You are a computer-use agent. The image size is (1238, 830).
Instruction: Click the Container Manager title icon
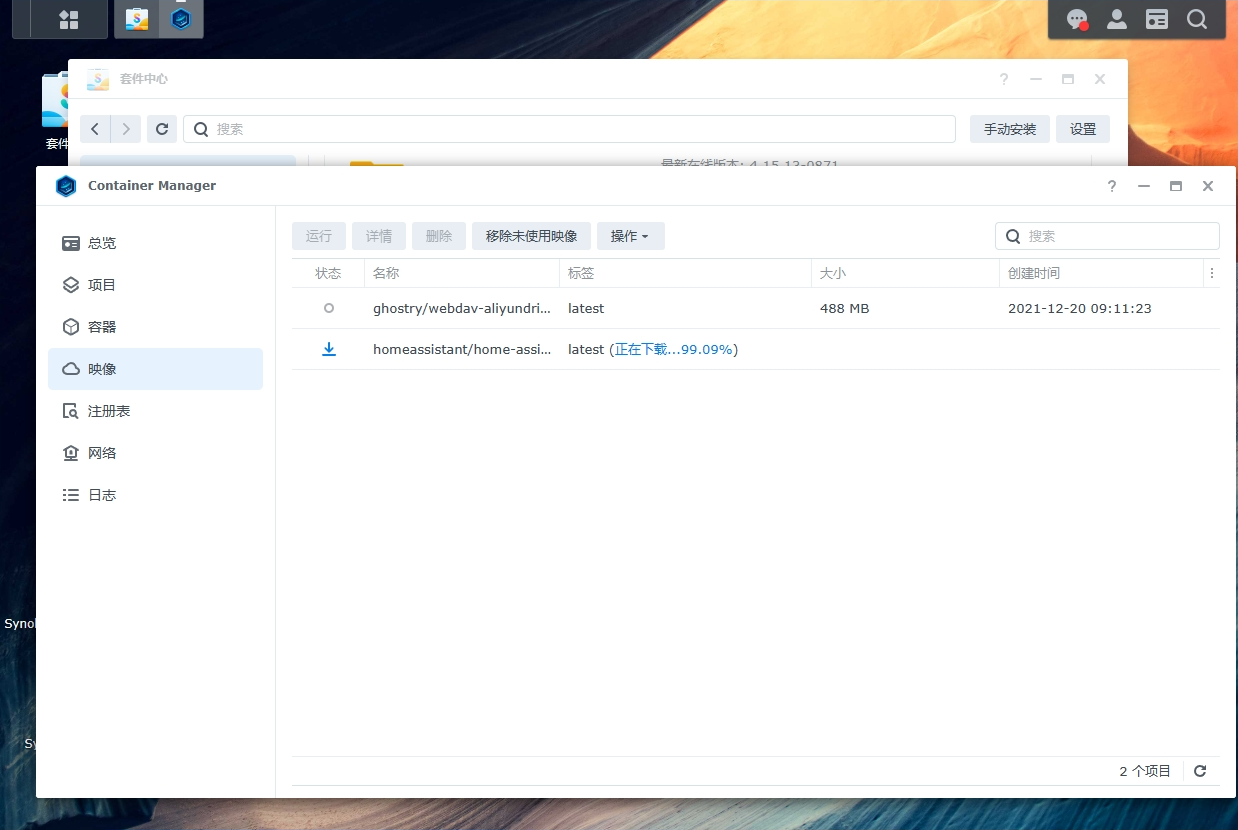66,186
